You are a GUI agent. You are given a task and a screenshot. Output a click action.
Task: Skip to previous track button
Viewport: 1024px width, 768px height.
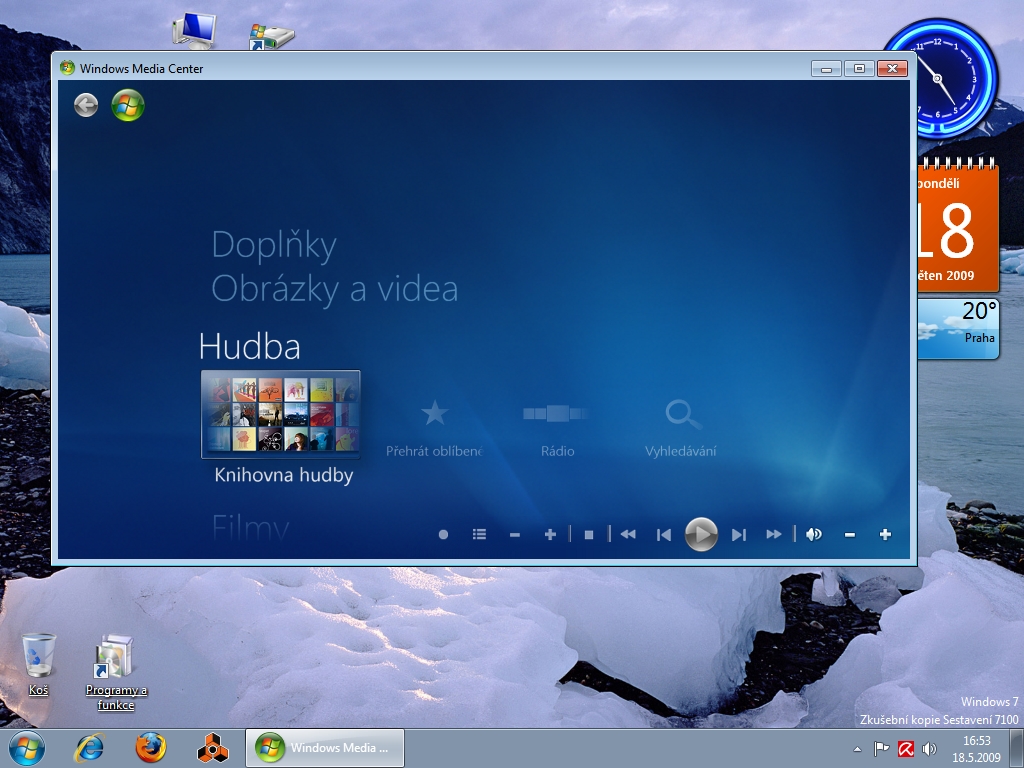click(664, 535)
